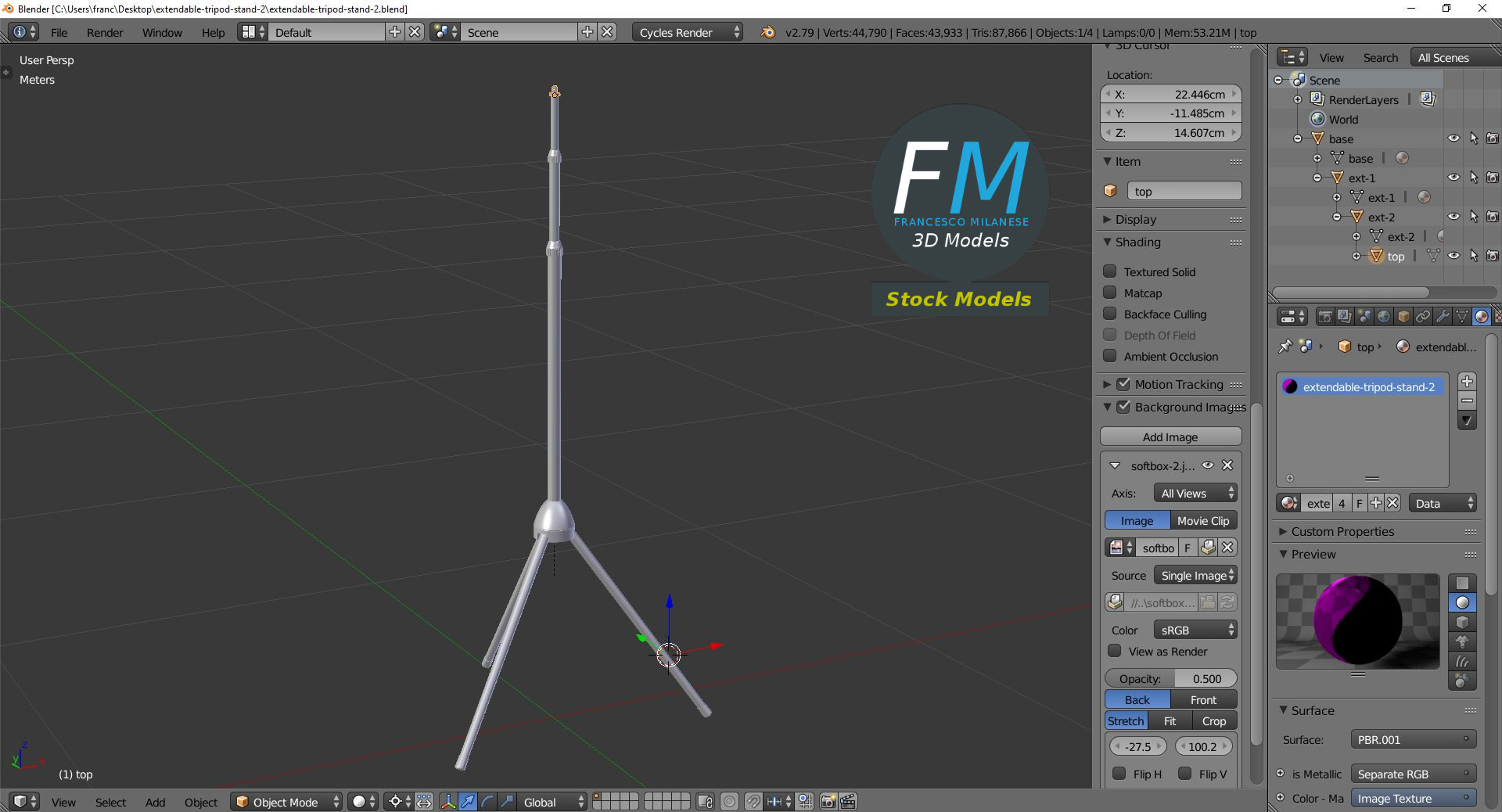Uncheck the Background Images checkbox
The height and width of the screenshot is (812, 1502).
[x=1123, y=407]
